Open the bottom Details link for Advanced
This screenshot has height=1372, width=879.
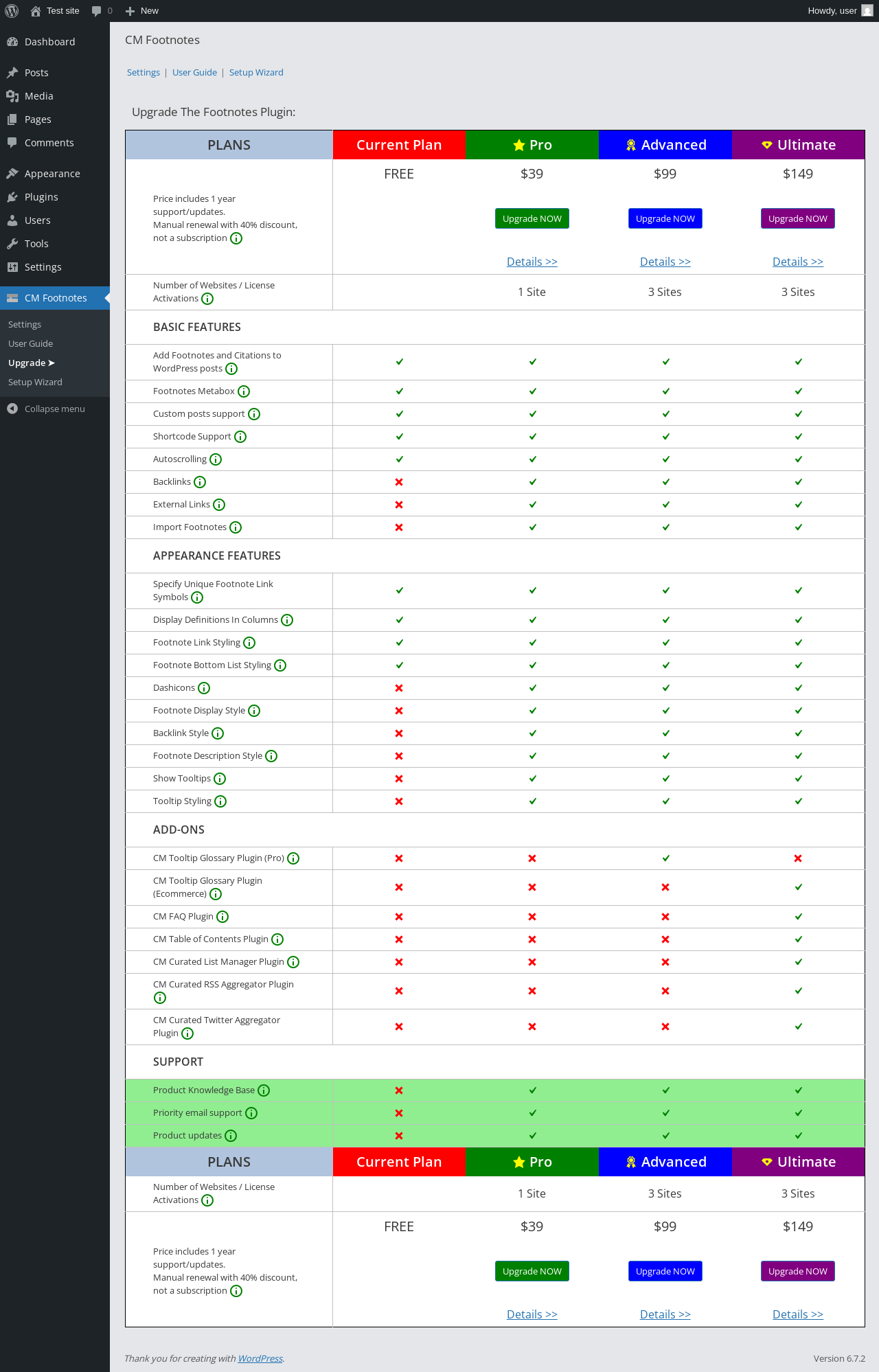point(665,1314)
